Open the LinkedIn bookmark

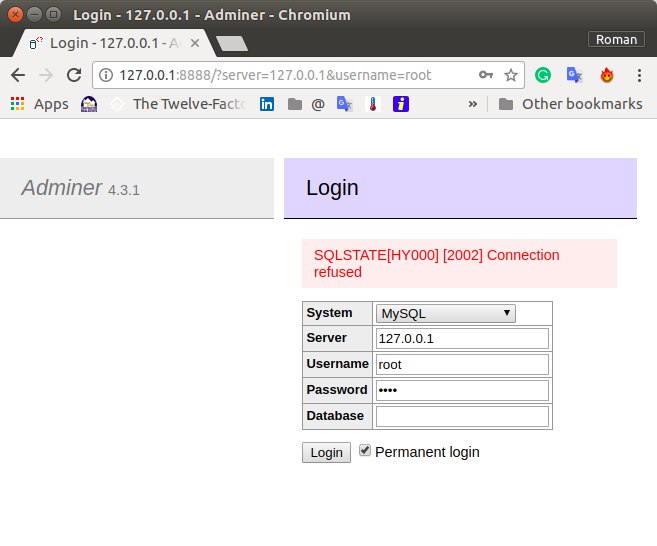pyautogui.click(x=267, y=104)
